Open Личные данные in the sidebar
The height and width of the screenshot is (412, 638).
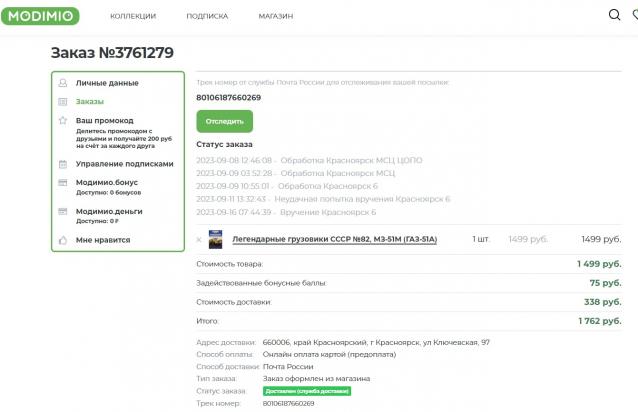(107, 83)
